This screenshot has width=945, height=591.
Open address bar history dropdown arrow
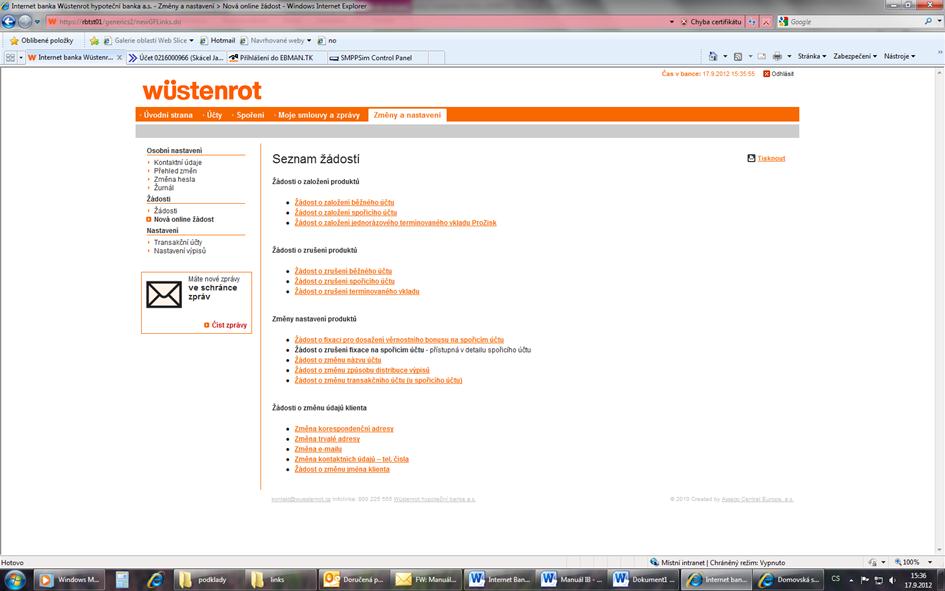672,22
